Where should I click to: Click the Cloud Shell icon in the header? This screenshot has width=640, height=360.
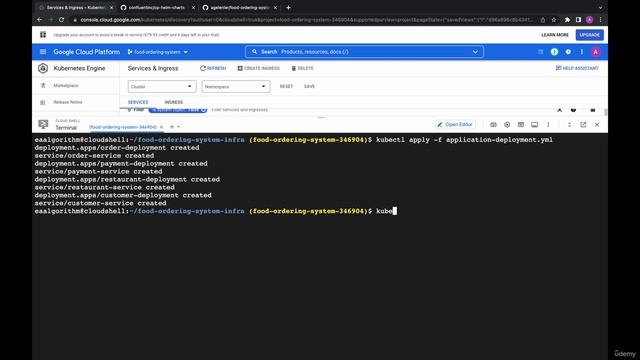tap(540, 52)
